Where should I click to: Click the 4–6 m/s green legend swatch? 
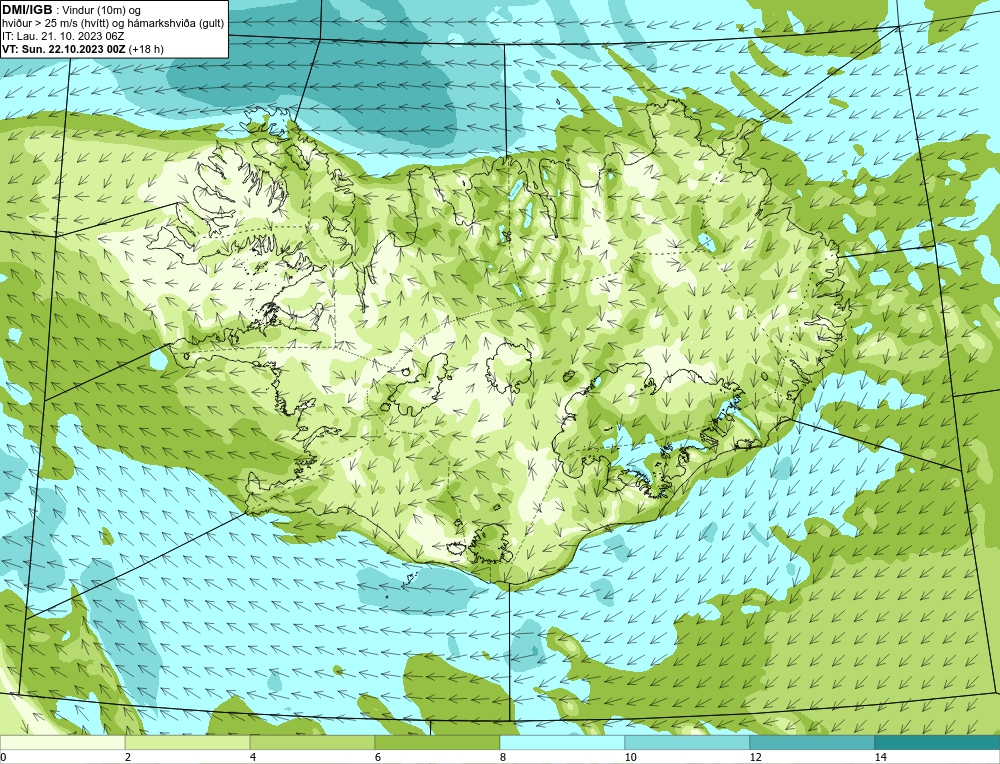[312, 743]
